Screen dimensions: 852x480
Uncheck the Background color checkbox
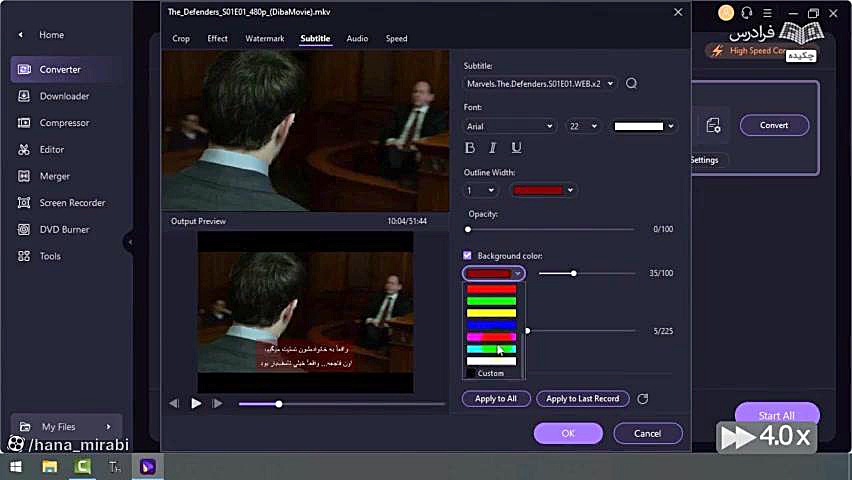click(467, 255)
